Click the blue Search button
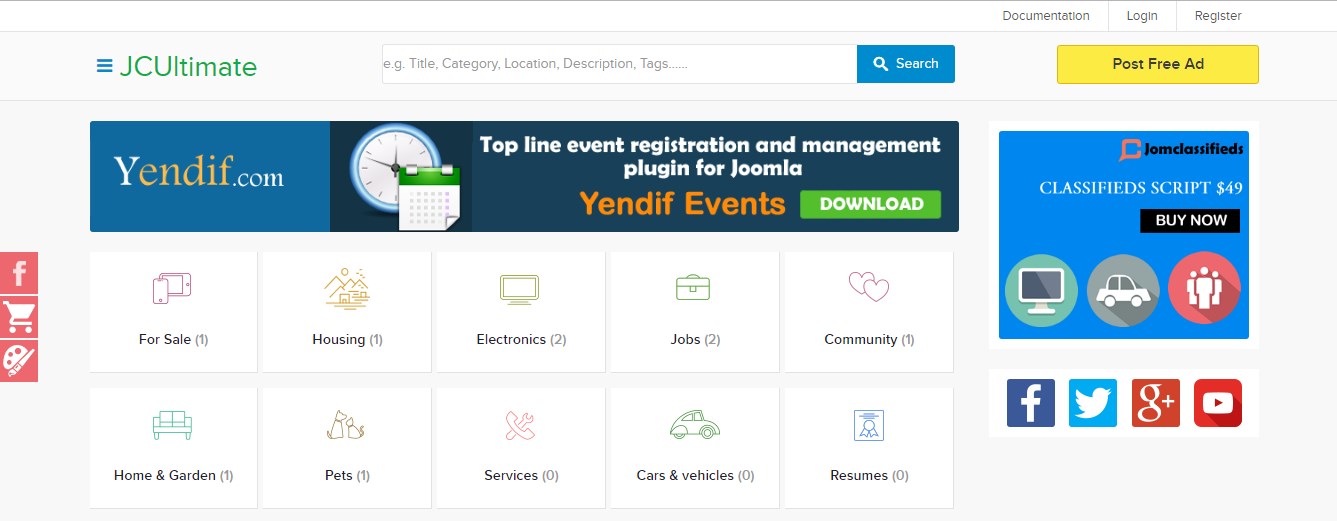 point(906,64)
